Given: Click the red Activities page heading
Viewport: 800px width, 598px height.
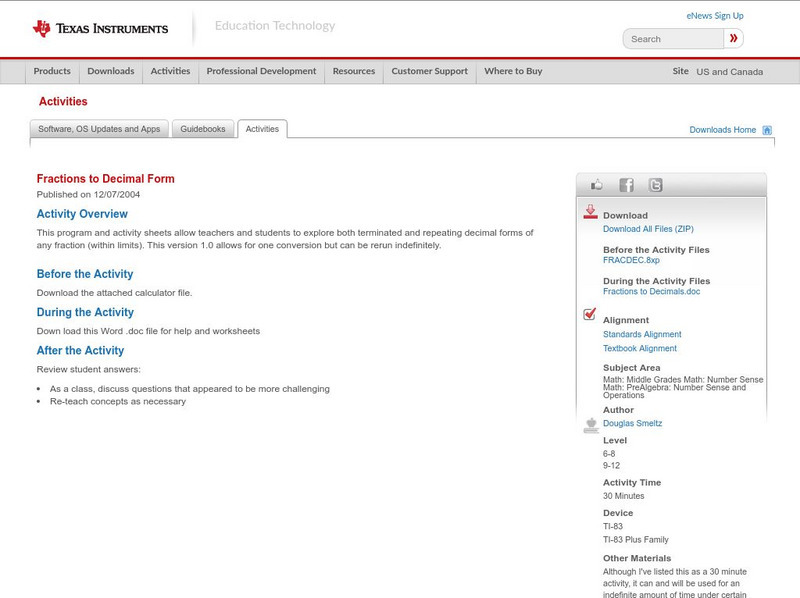Looking at the screenshot, I should tap(63, 102).
